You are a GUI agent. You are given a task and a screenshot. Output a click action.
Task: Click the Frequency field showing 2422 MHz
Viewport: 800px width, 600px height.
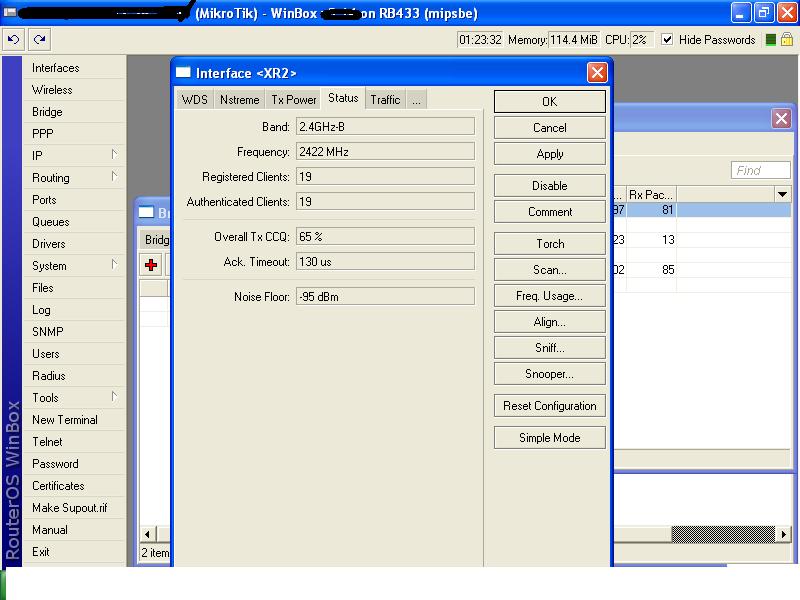pos(385,152)
